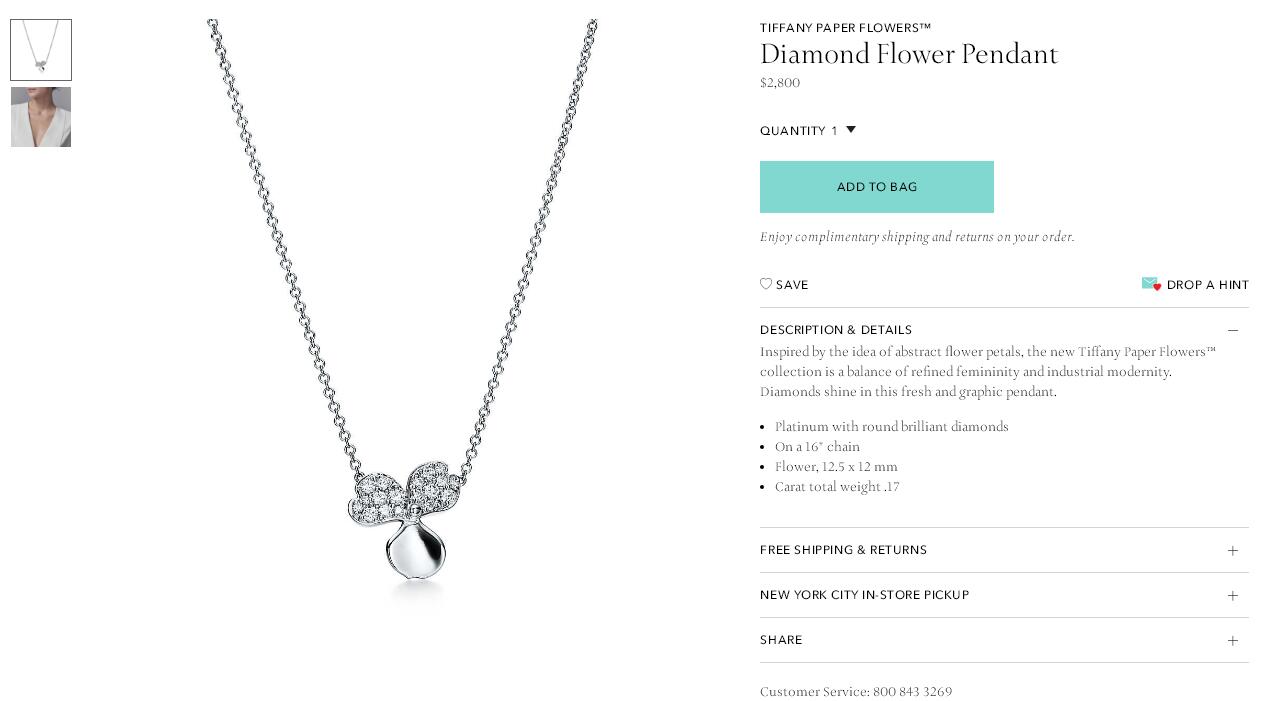
Task: Open the Quantity dropdown arrow
Action: point(851,129)
